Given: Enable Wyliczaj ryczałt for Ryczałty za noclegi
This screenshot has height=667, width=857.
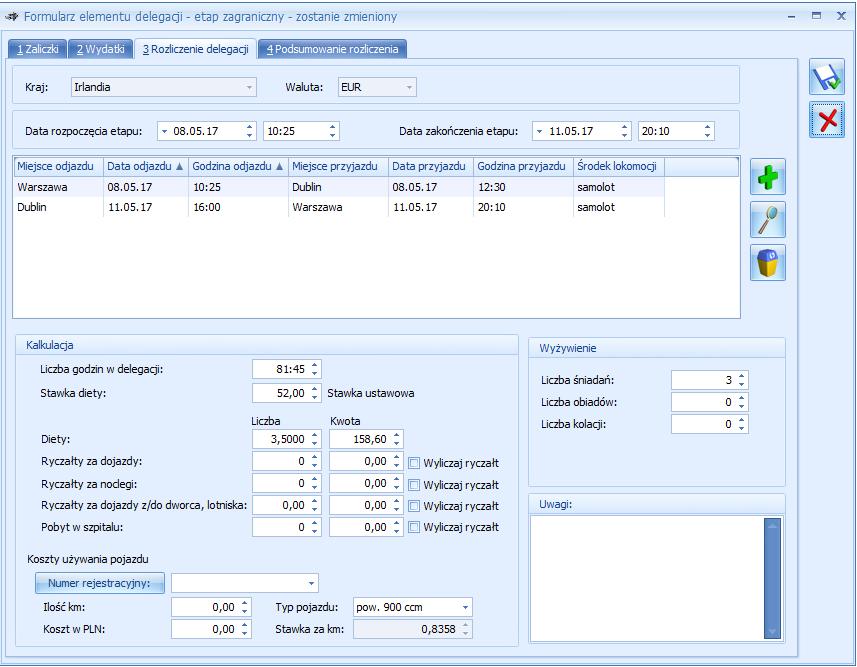Looking at the screenshot, I should [x=414, y=485].
